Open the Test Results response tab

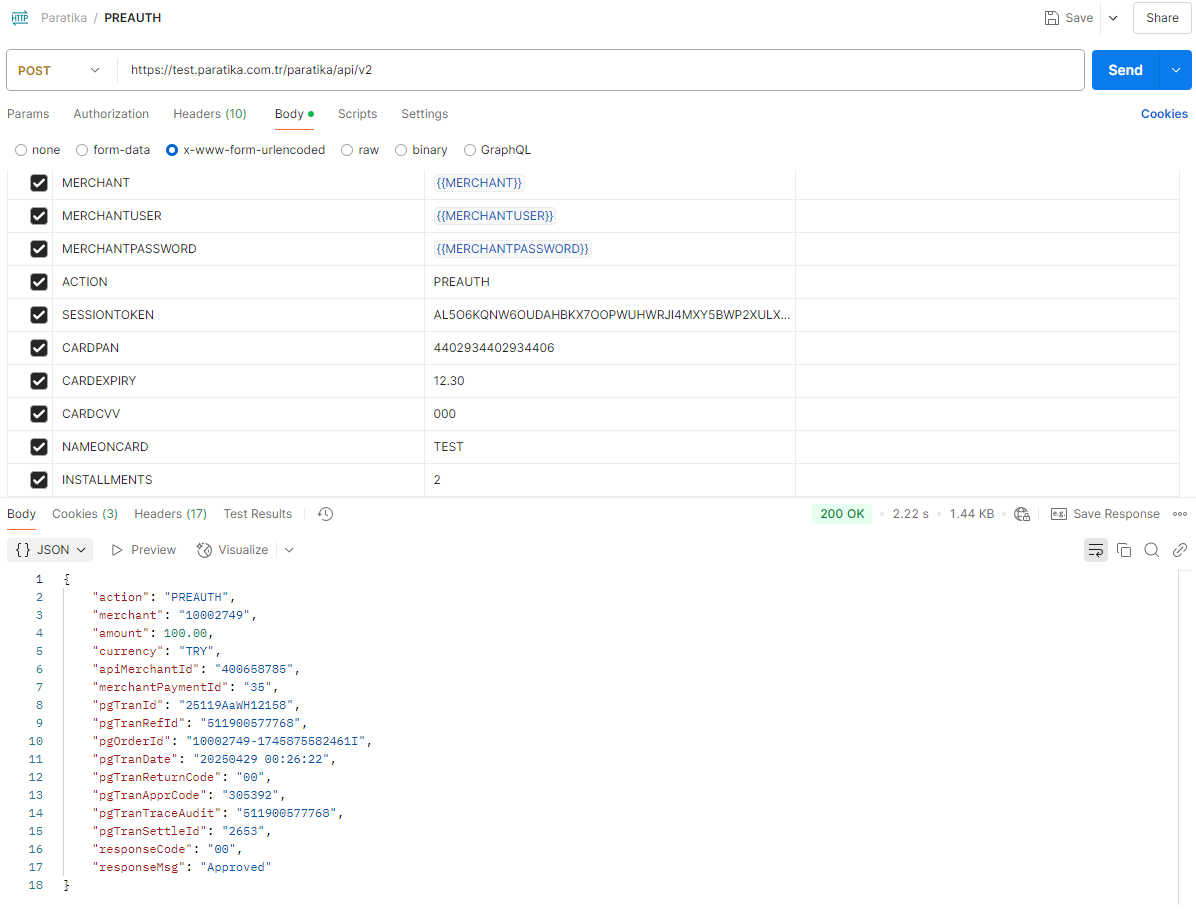point(257,514)
